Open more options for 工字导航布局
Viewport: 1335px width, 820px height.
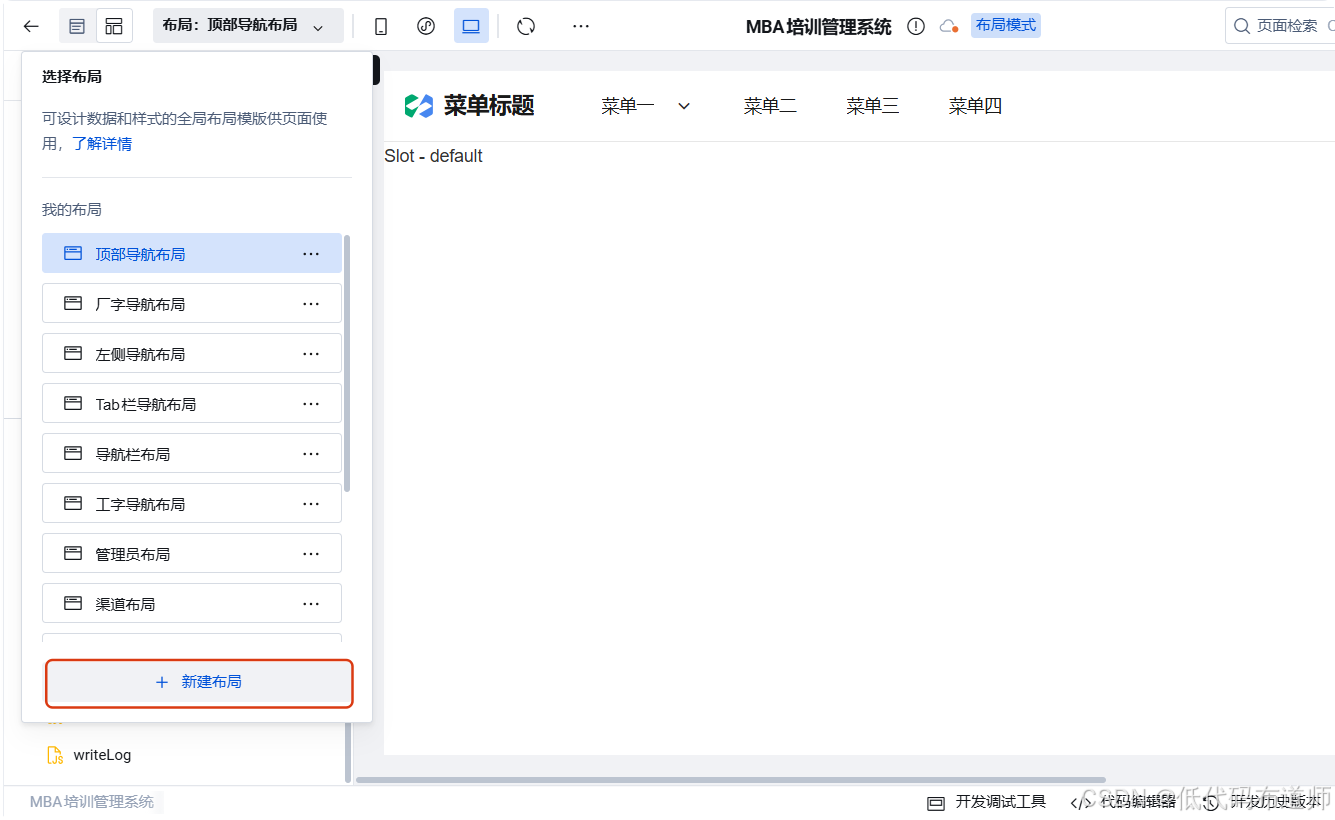tap(311, 504)
